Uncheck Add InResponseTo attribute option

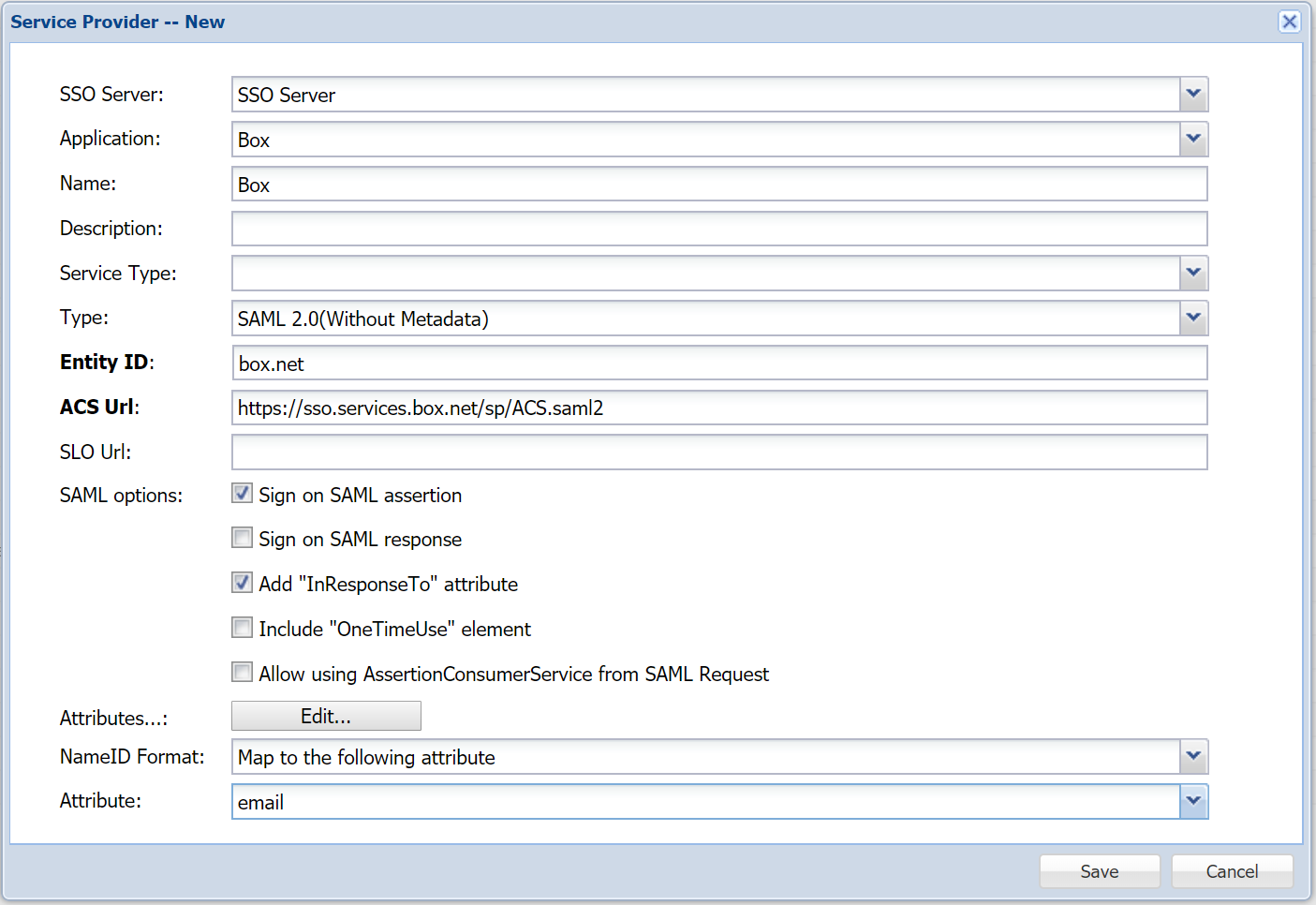(x=243, y=583)
